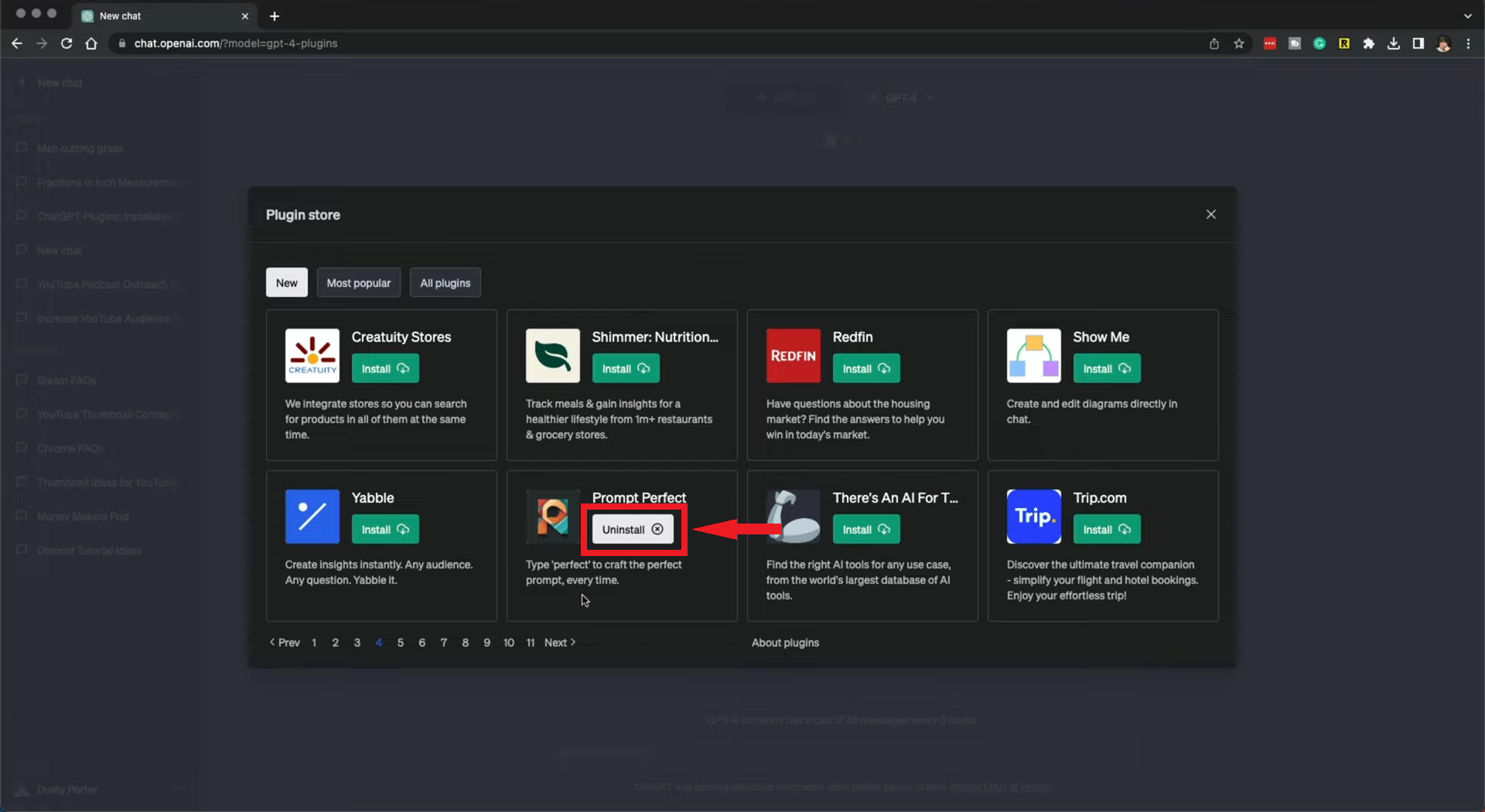Viewport: 1485px width, 812px height.
Task: Close the Plugin store dialog
Action: [x=1210, y=214]
